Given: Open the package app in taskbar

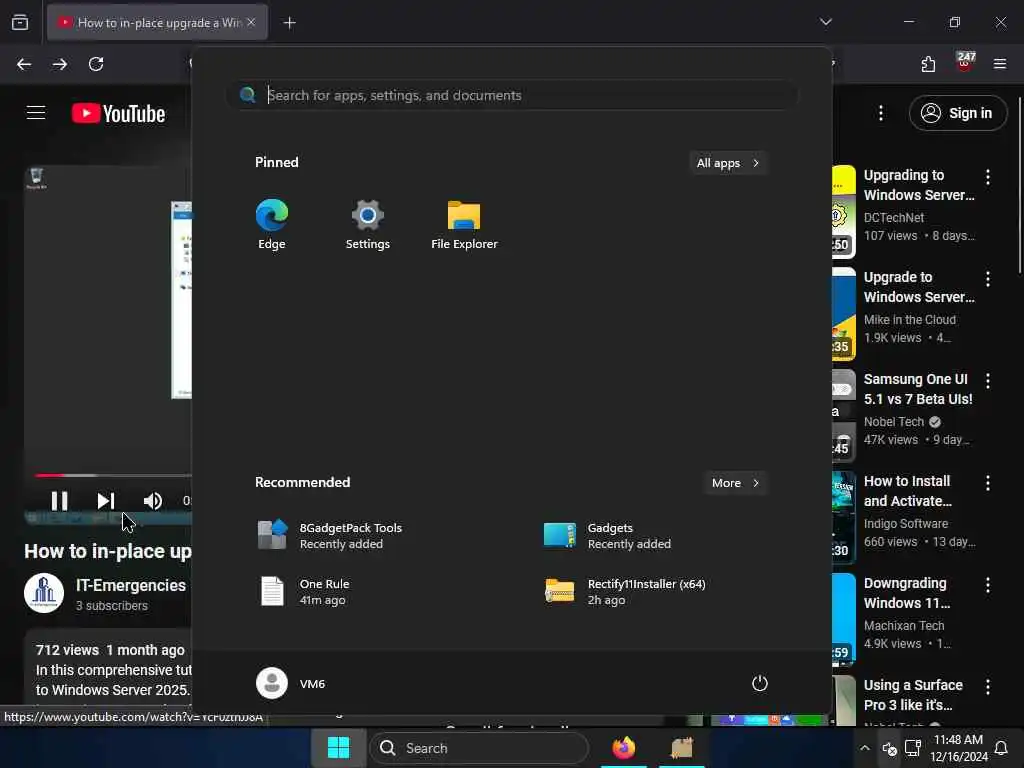Looking at the screenshot, I should pyautogui.click(x=681, y=748).
